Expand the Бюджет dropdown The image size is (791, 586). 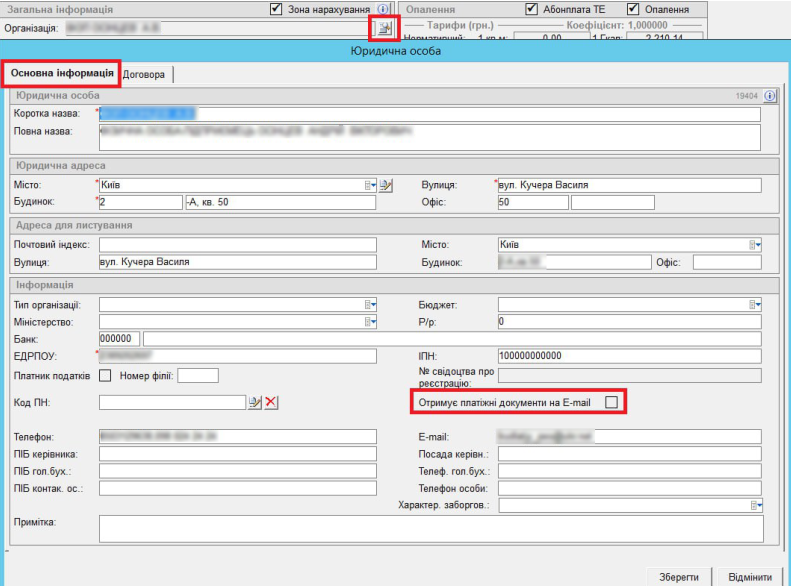[755, 304]
